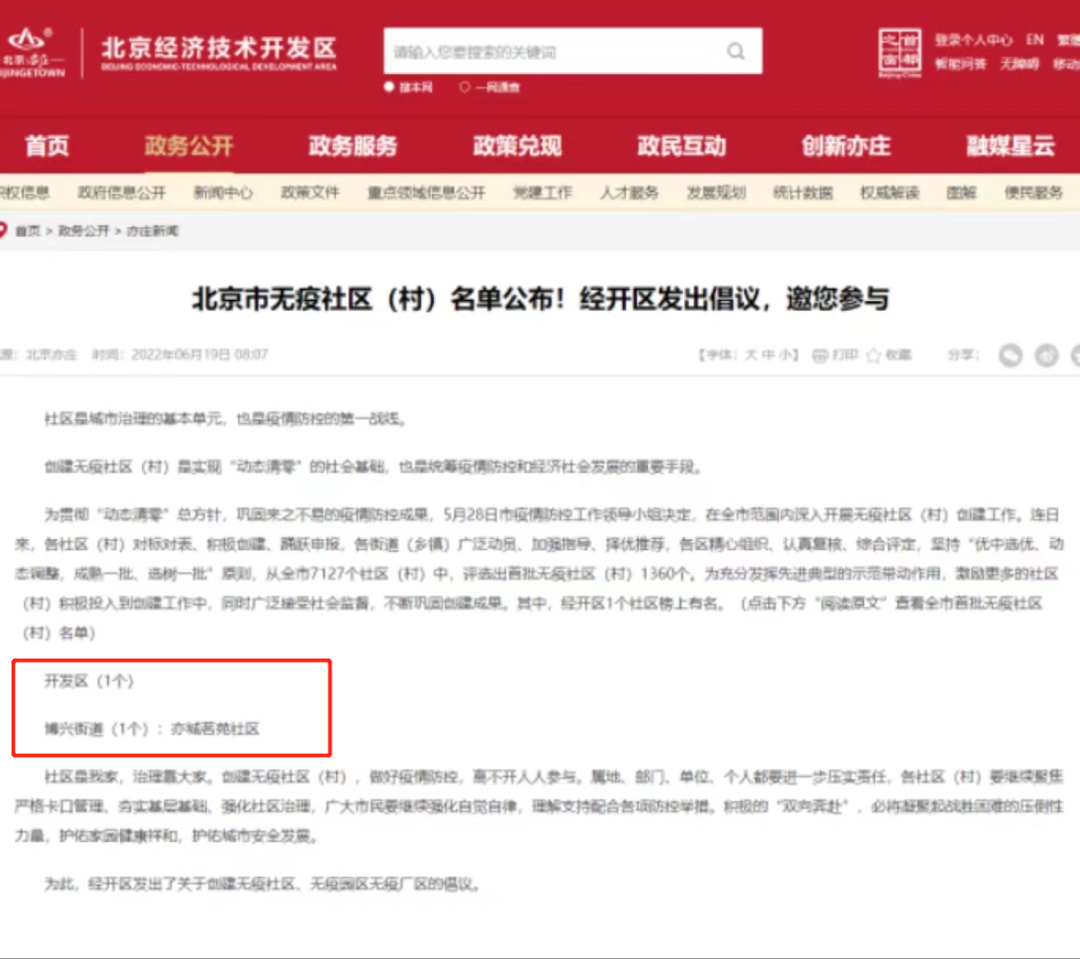The width and height of the screenshot is (1080, 959).
Task: Go to the 权威解读 sub-navigation link
Action: (x=890, y=192)
